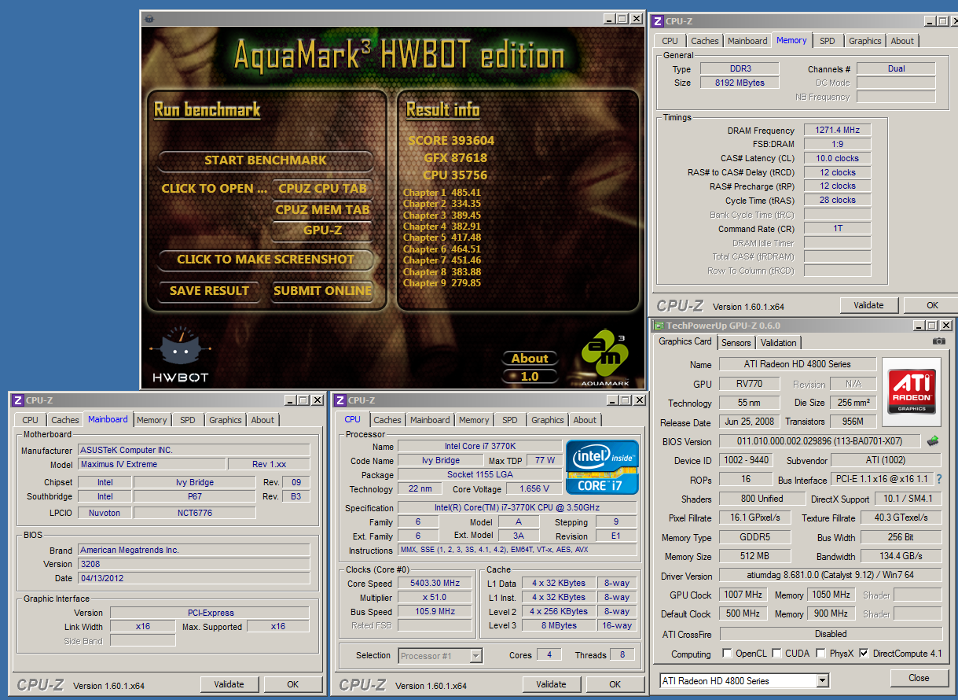Screen dimensions: 958x700
Task: Click the AquaMark window title icon
Action: [149, 19]
